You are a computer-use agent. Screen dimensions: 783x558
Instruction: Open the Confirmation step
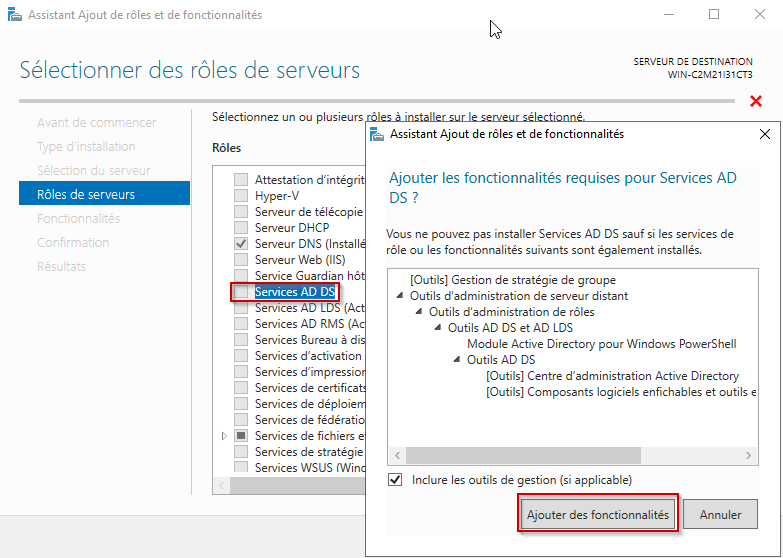tap(73, 242)
